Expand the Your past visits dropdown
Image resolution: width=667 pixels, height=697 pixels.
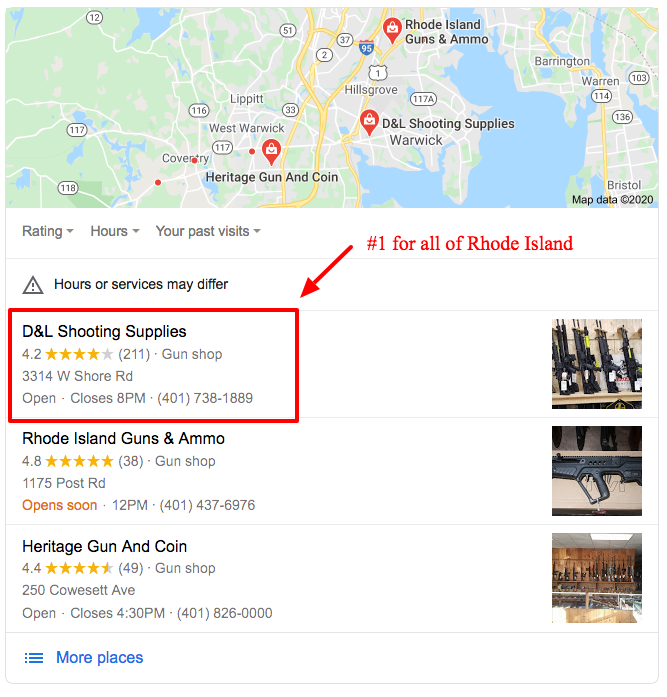pos(208,231)
